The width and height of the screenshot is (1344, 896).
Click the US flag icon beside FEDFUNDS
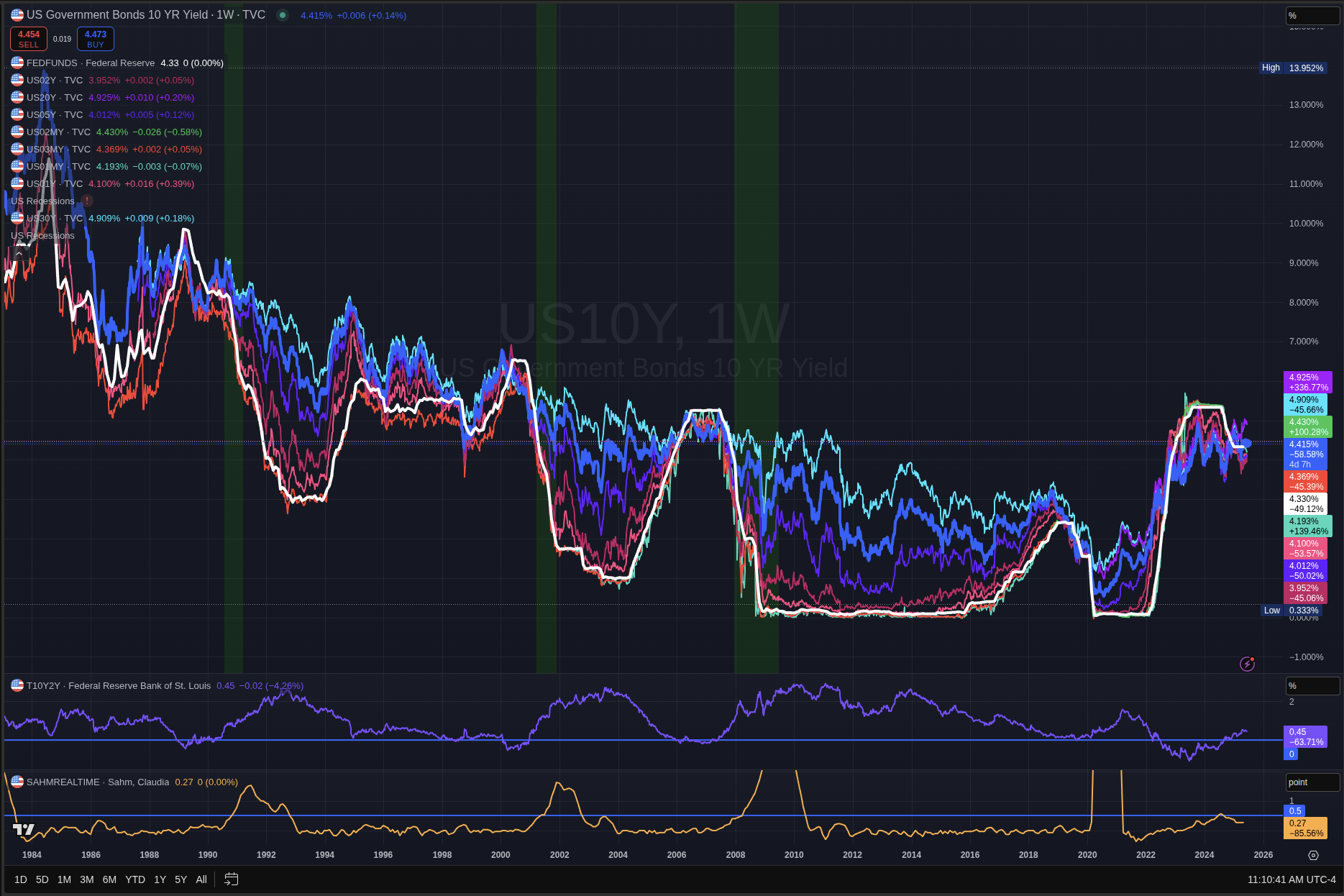coord(17,63)
